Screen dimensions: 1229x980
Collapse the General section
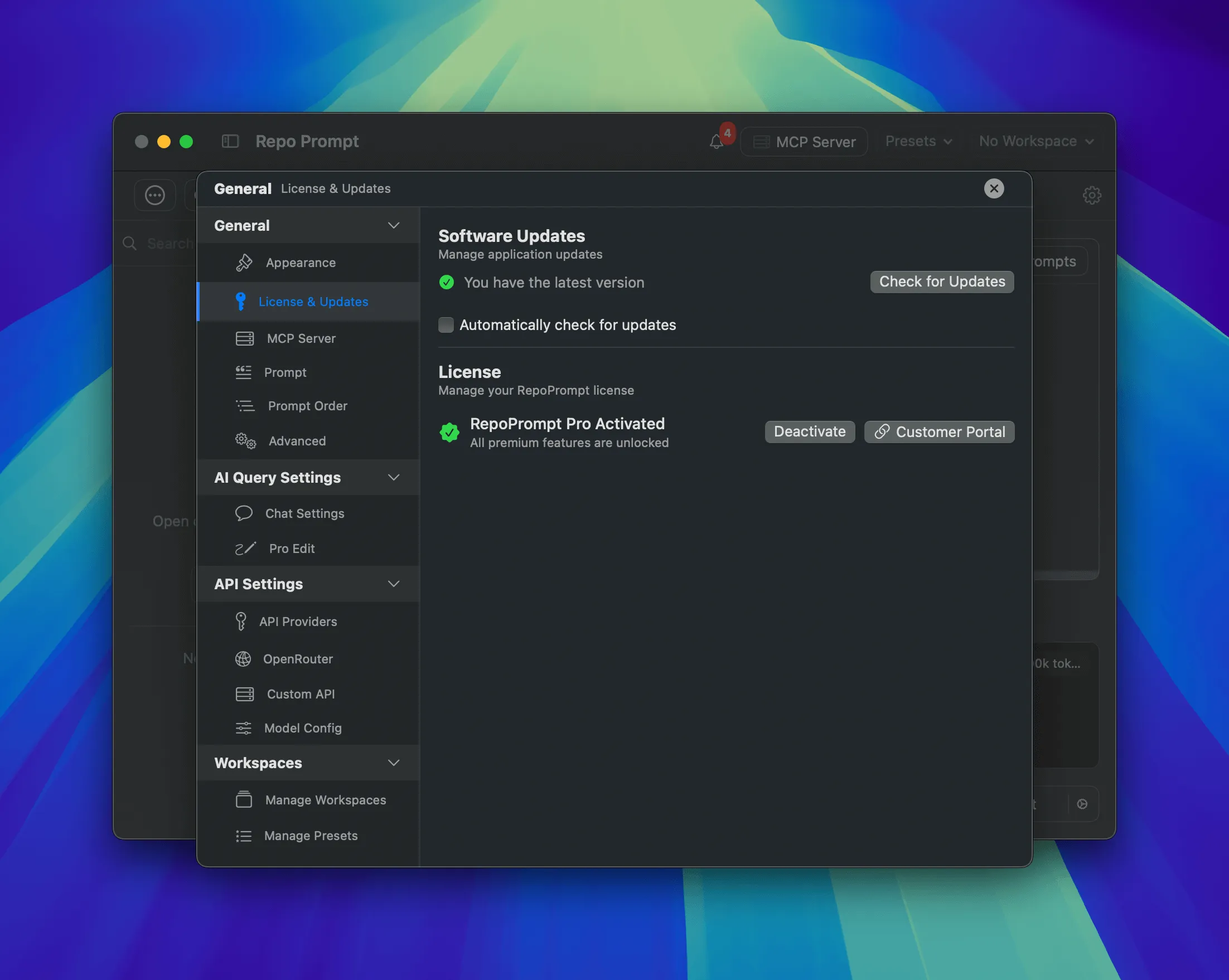(394, 225)
